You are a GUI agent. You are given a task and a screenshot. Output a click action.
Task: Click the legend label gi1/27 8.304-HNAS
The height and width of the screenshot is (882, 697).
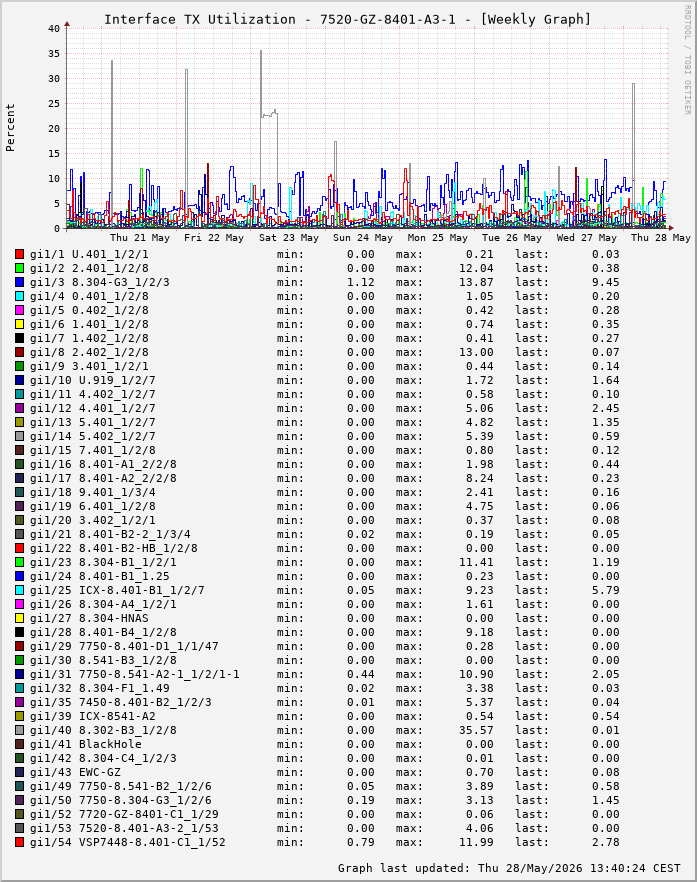89,618
